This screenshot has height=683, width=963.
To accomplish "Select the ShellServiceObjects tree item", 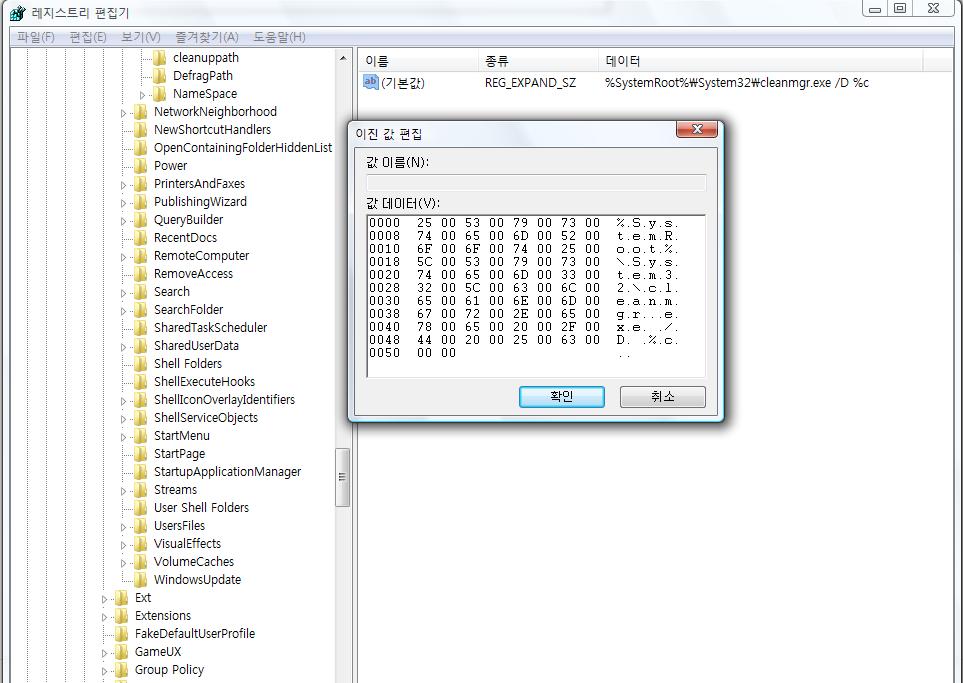I will point(206,418).
